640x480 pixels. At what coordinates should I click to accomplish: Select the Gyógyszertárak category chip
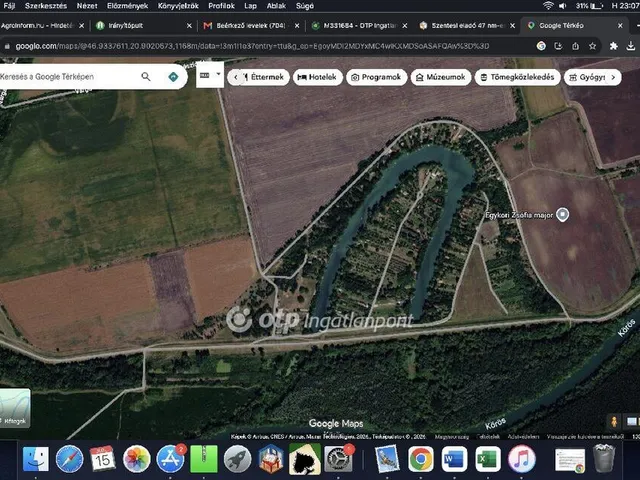pyautogui.click(x=587, y=77)
